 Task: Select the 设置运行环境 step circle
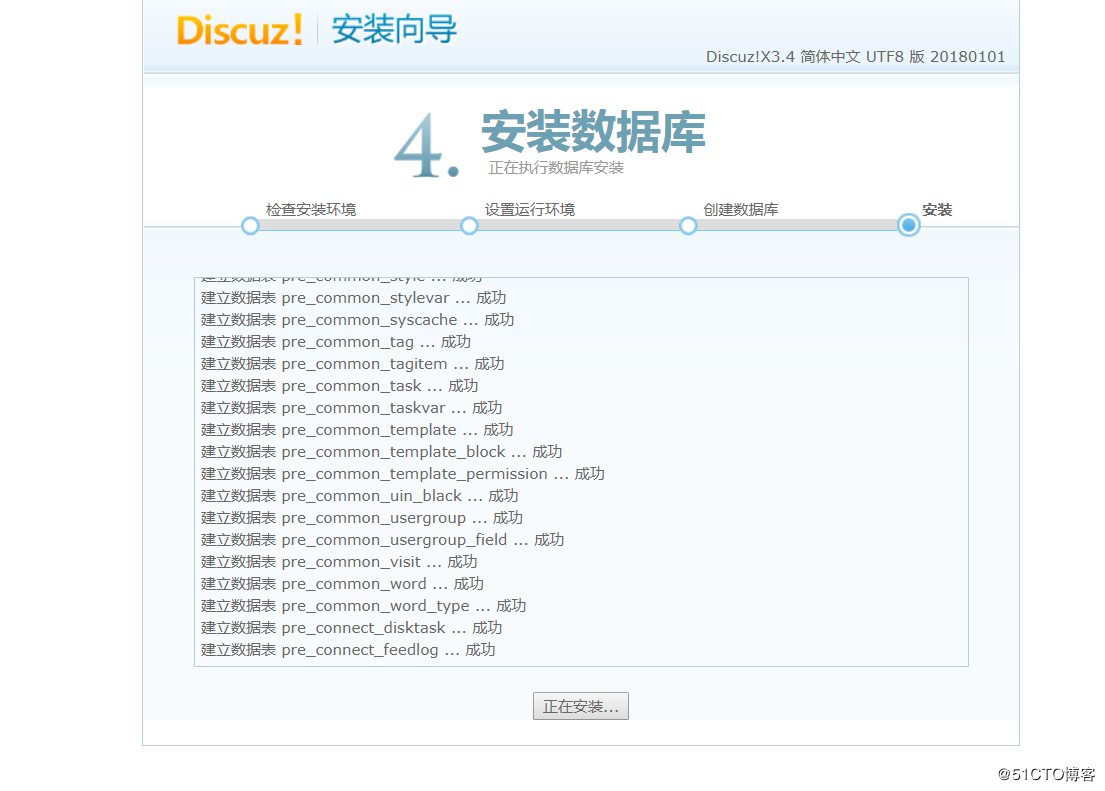[x=469, y=226]
